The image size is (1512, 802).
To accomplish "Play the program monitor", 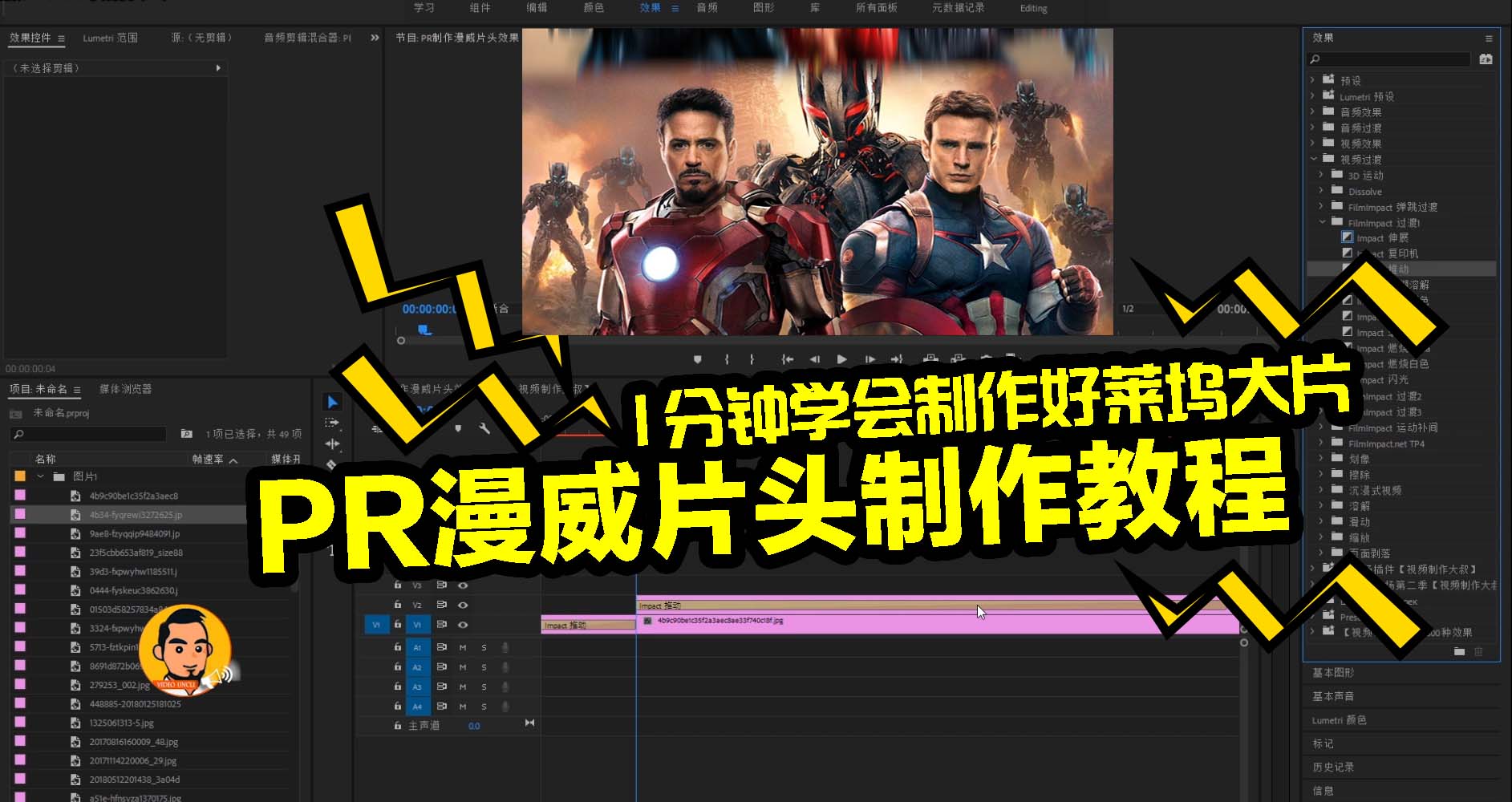I will tap(841, 359).
